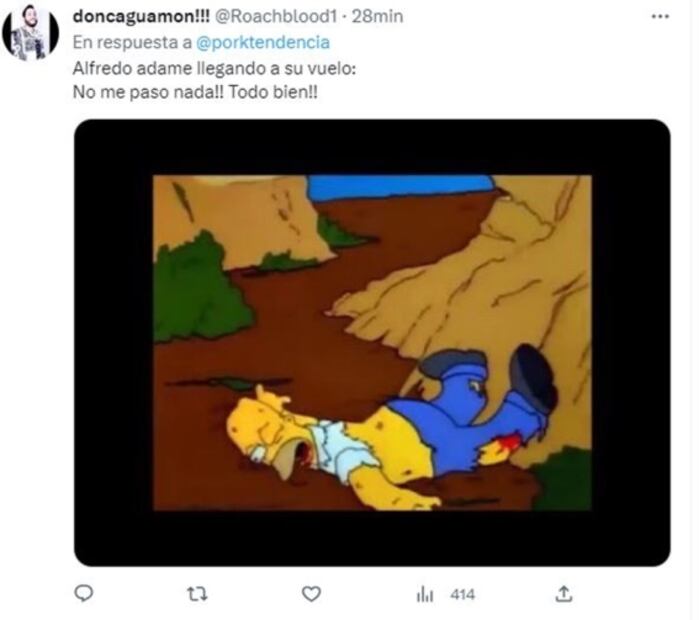Image resolution: width=699 pixels, height=620 pixels.
Task: Open the three-dot more options menu
Action: pos(659,17)
